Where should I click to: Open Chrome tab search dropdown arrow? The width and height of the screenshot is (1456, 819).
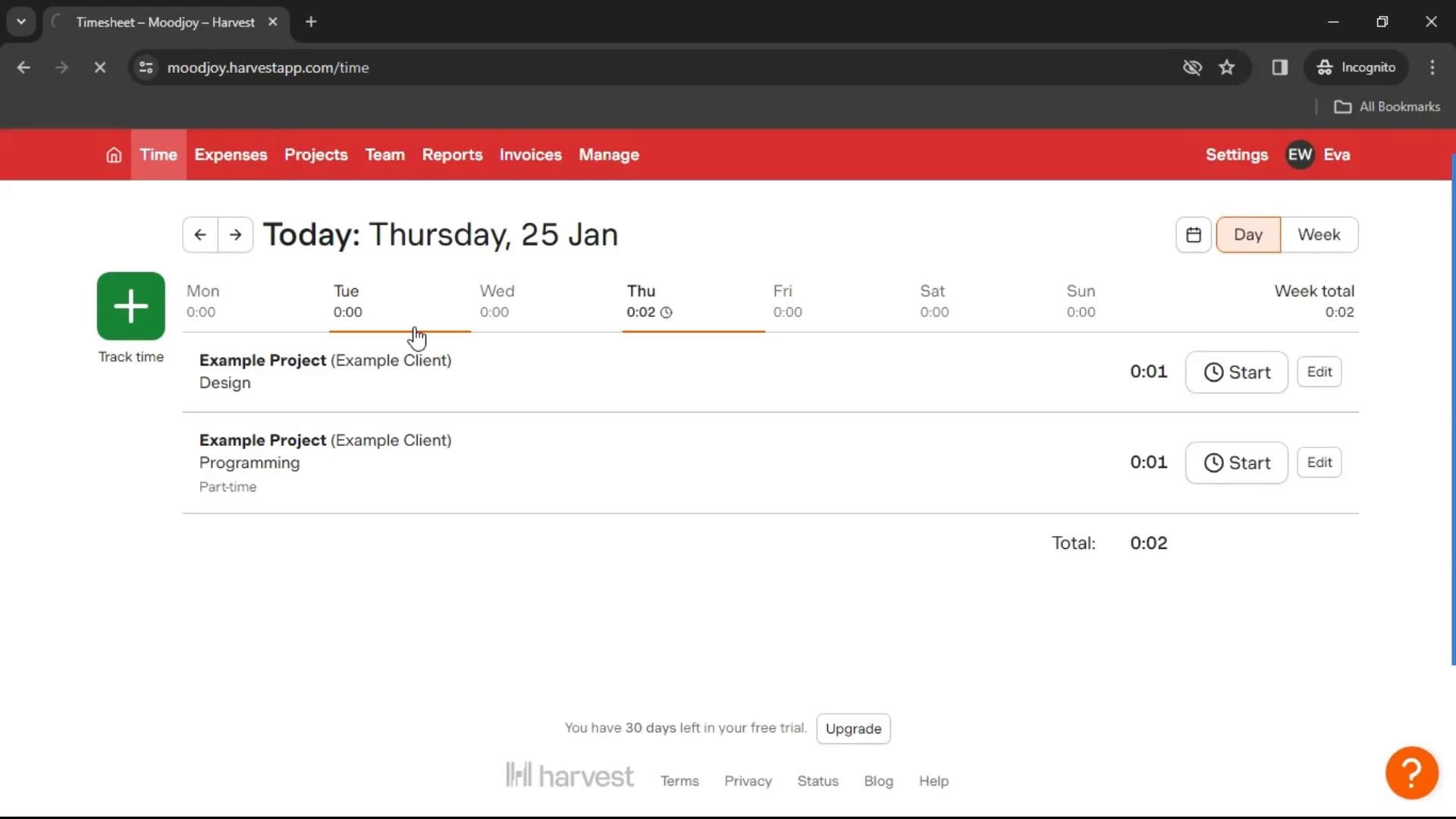pos(21,22)
